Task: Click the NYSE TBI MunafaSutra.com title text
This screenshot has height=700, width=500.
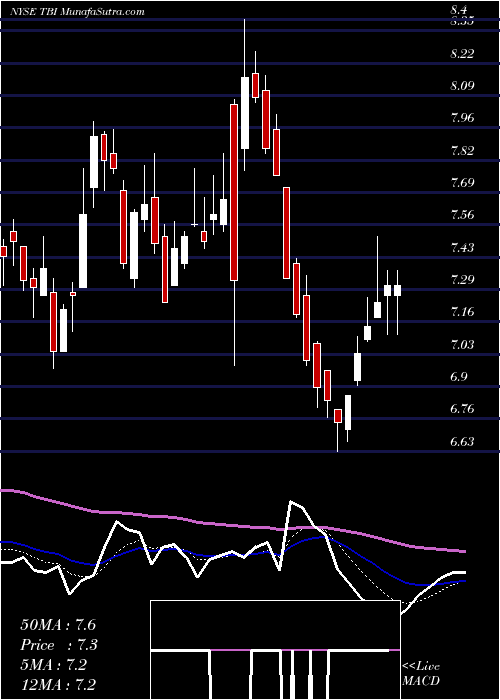Action: pyautogui.click(x=77, y=12)
